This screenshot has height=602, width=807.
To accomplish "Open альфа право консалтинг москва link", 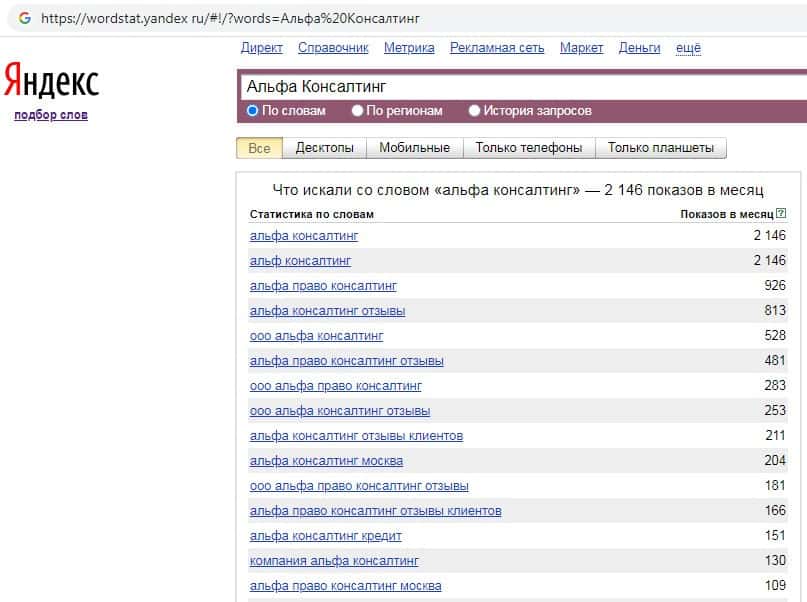I will [345, 585].
